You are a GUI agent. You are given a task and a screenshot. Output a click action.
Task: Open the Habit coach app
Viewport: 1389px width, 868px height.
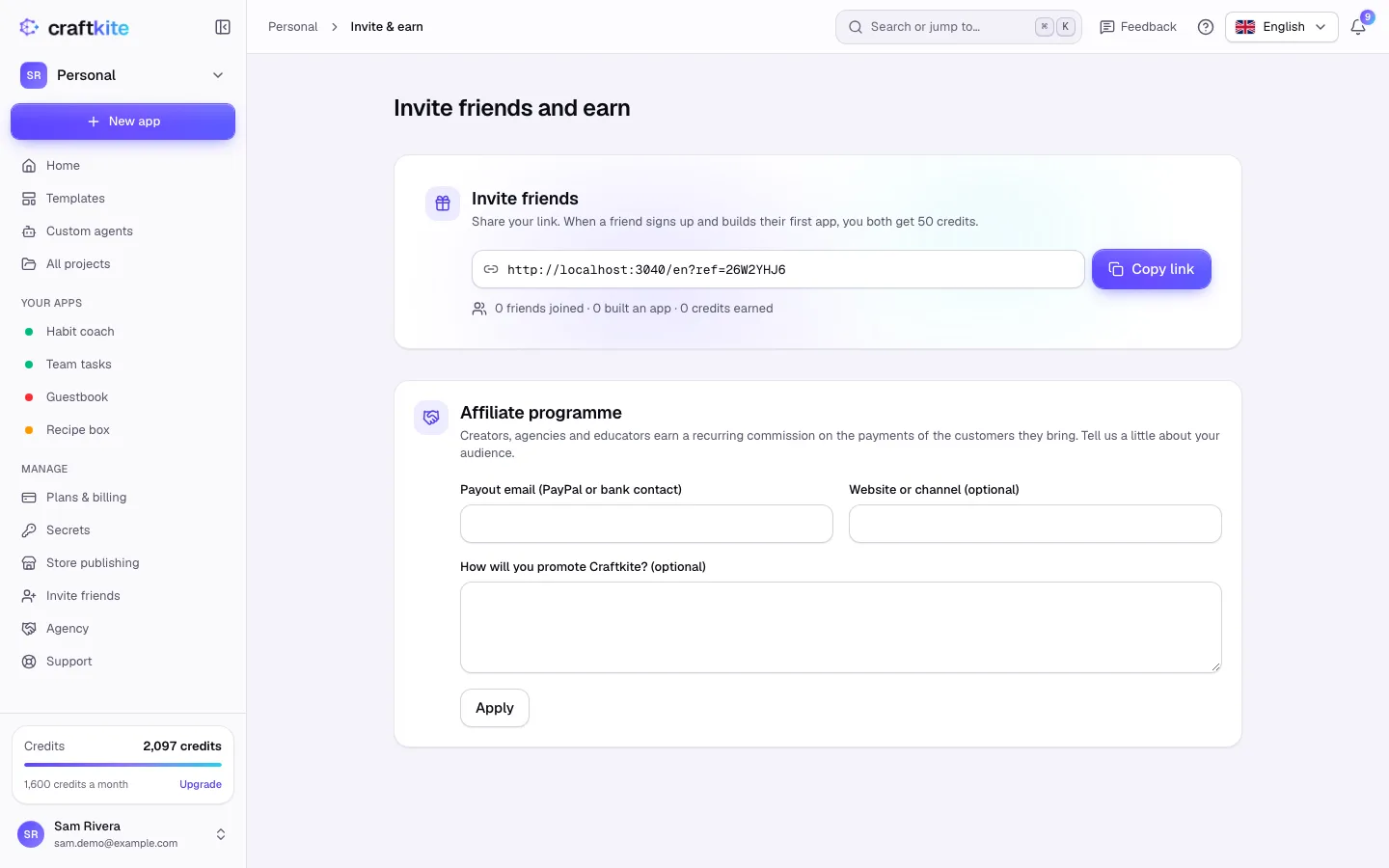(123, 332)
